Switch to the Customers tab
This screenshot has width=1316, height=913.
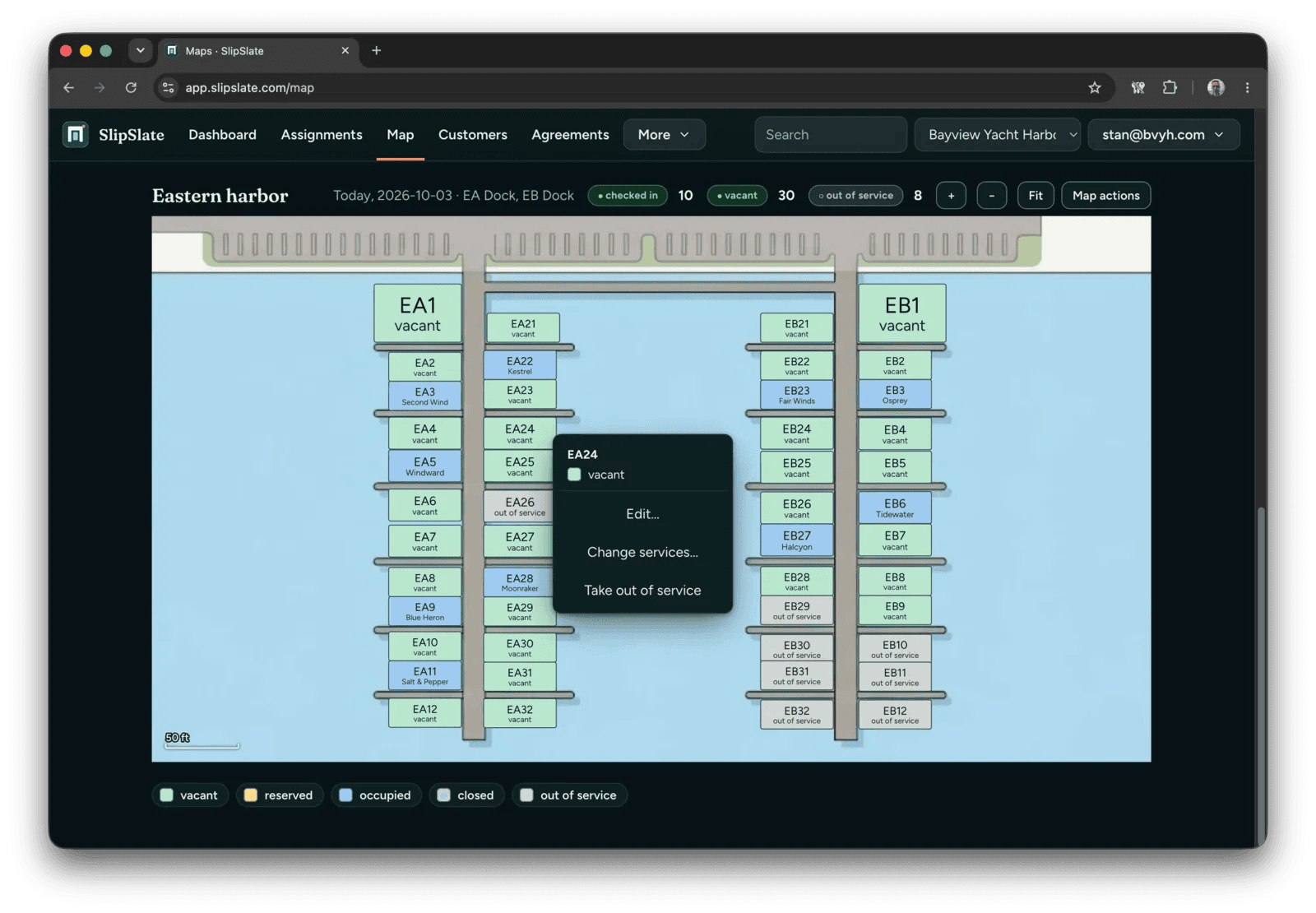click(473, 135)
